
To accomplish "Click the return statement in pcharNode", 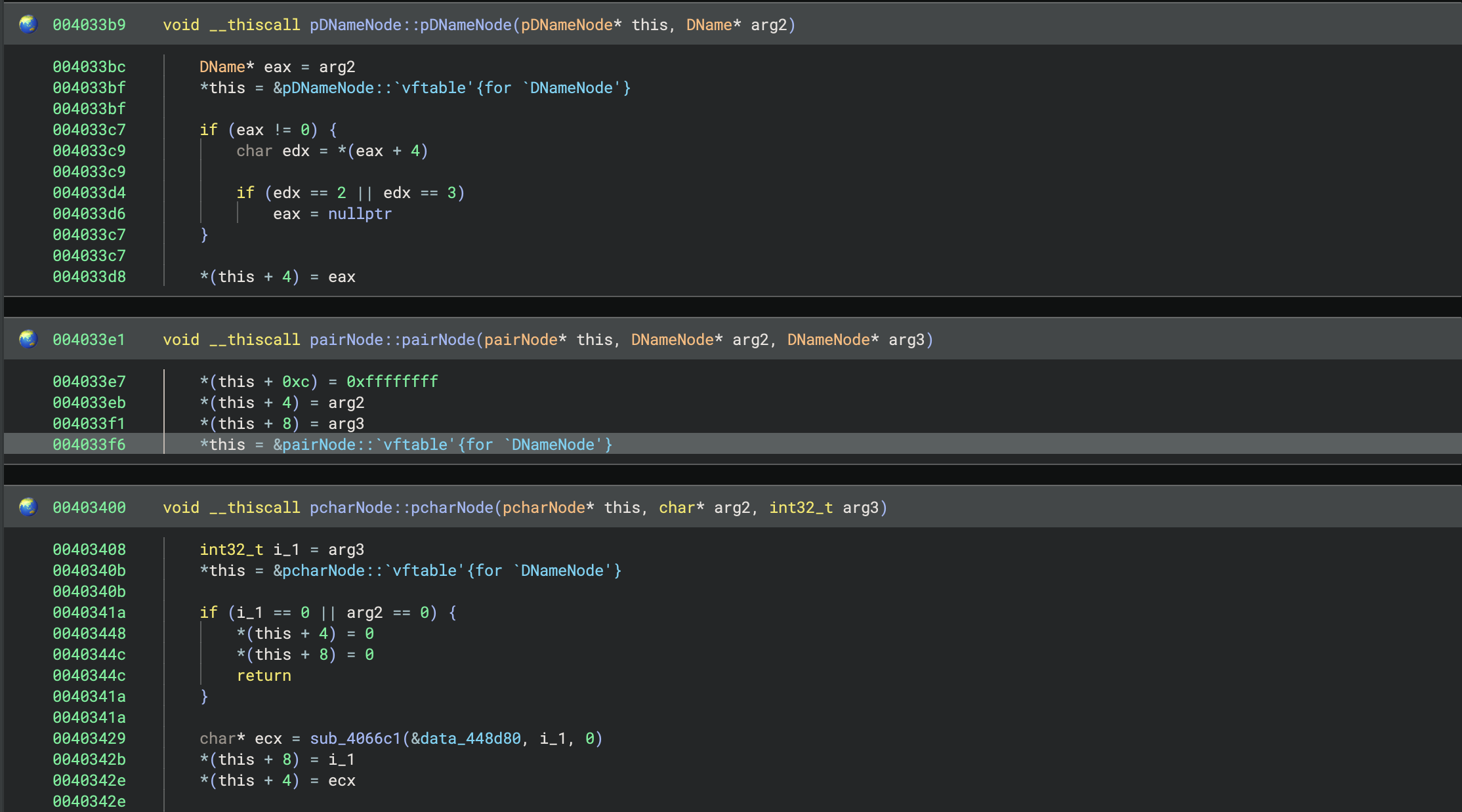I will point(264,676).
